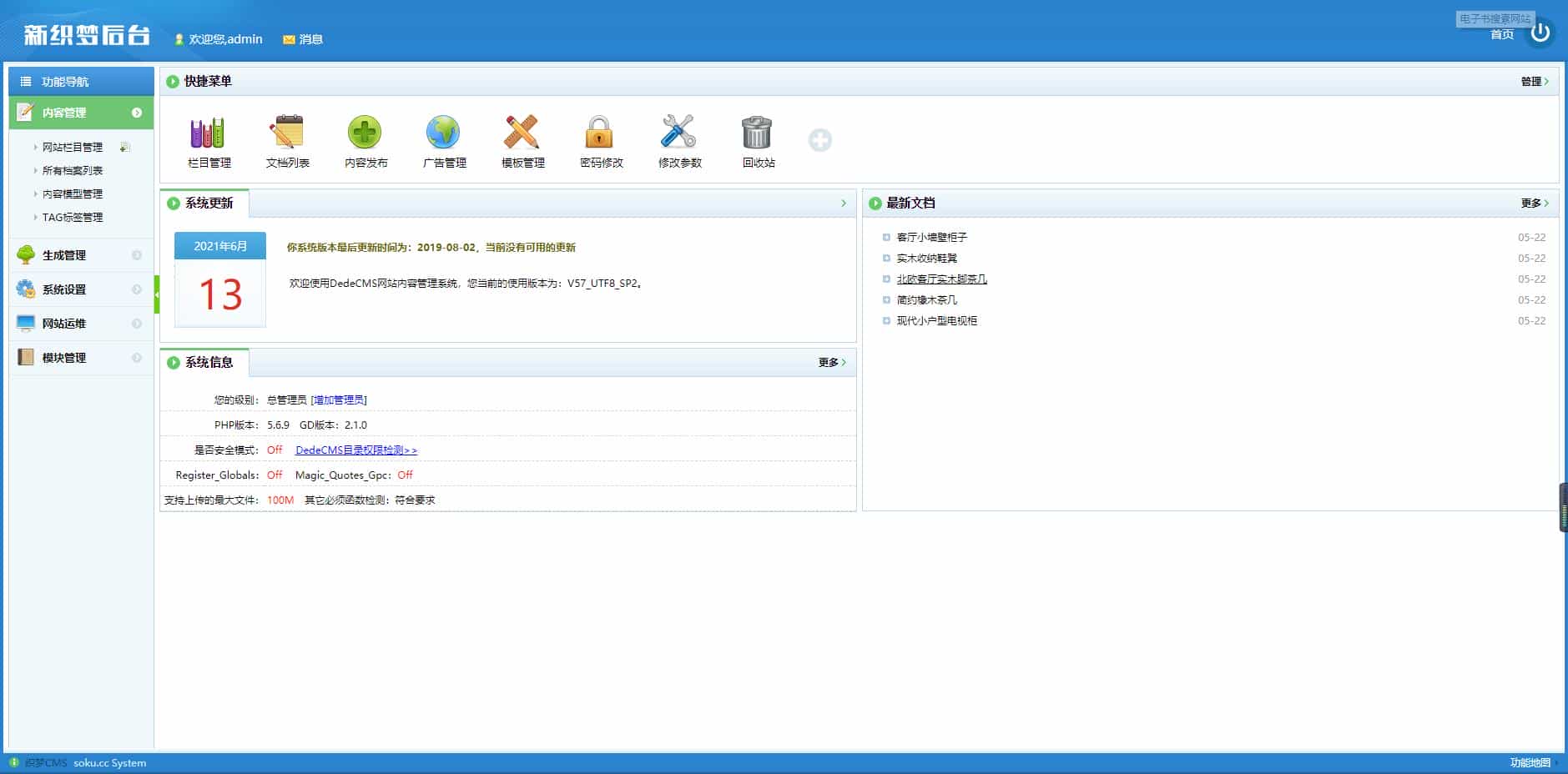Click the 内容发布 green plus icon
The image size is (1568, 774).
point(365,132)
